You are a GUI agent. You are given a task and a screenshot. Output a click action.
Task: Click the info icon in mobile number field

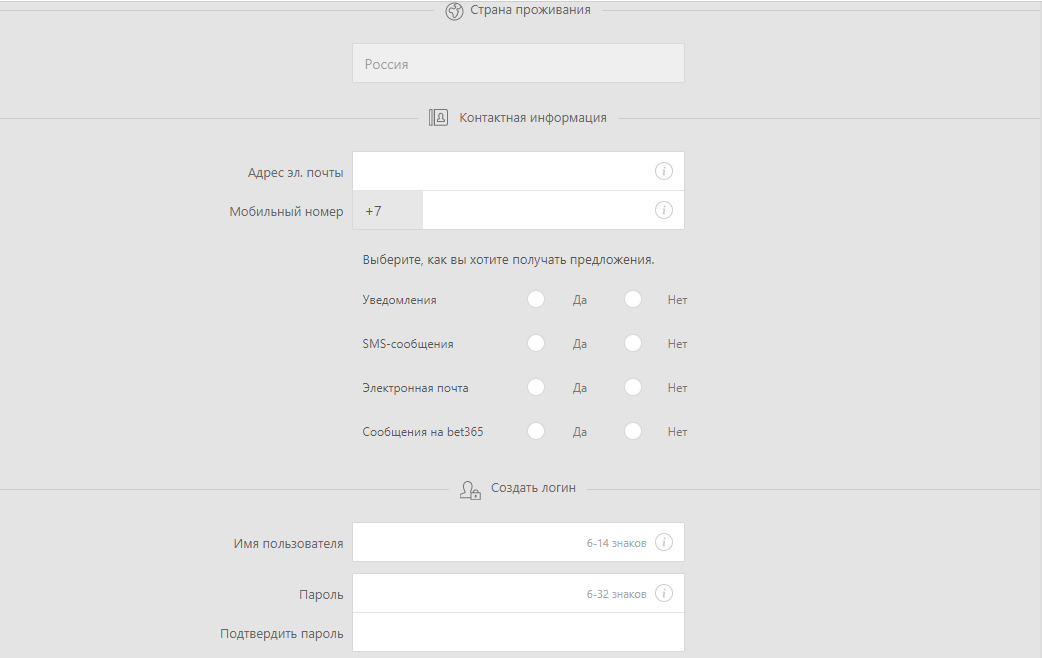663,210
